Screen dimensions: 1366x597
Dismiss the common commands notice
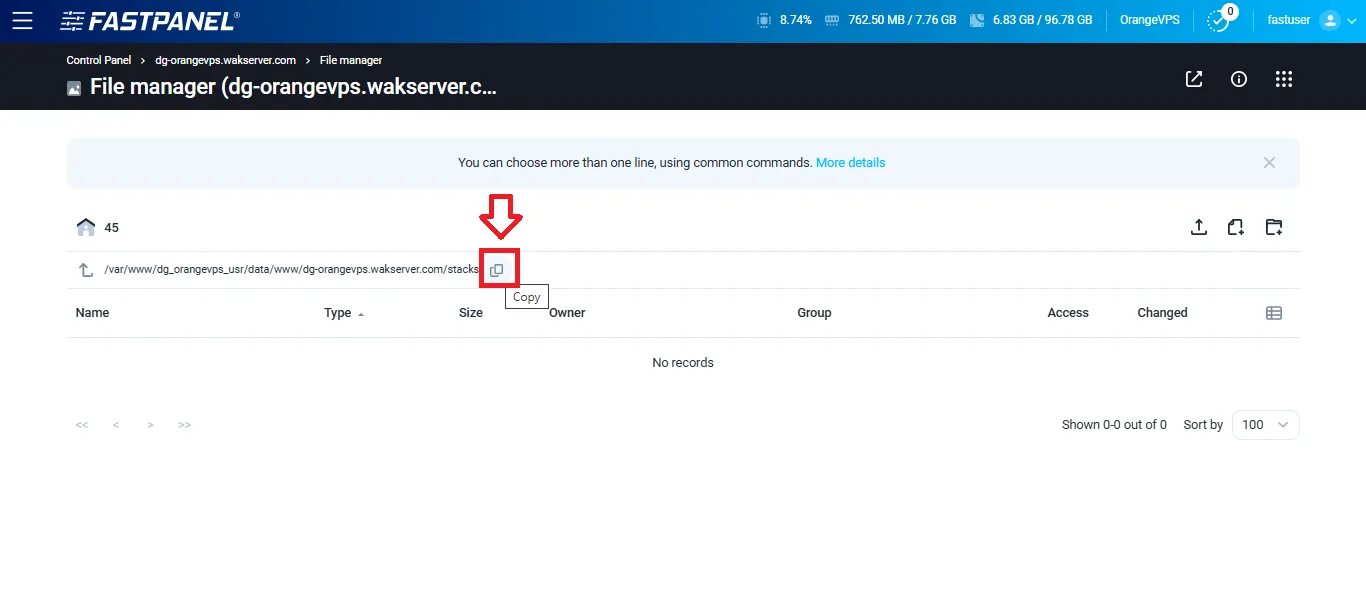[x=1269, y=162]
